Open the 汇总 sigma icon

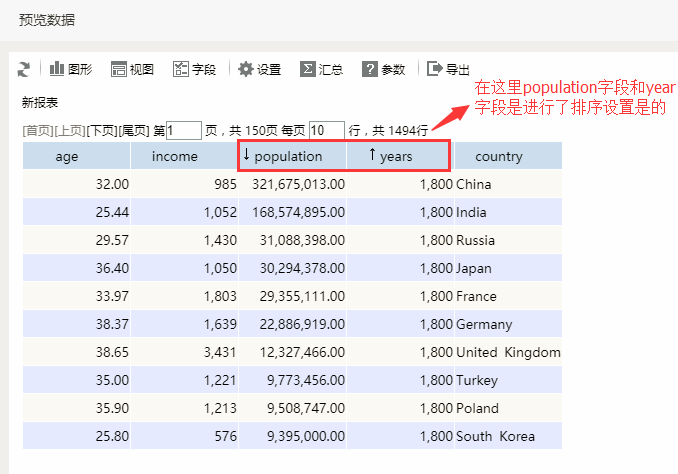tap(307, 69)
